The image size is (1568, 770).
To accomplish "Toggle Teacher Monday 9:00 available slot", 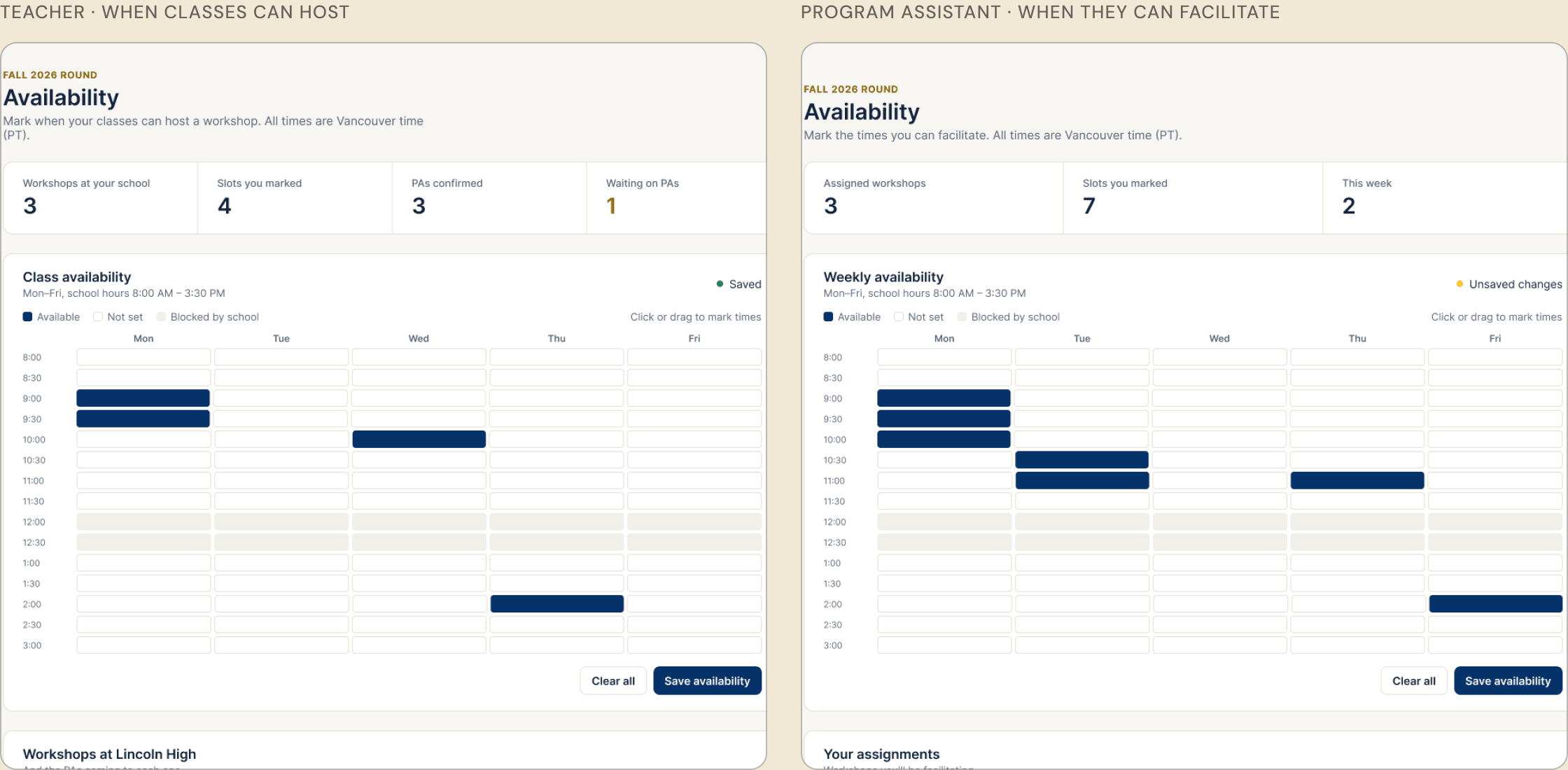I will pyautogui.click(x=143, y=398).
